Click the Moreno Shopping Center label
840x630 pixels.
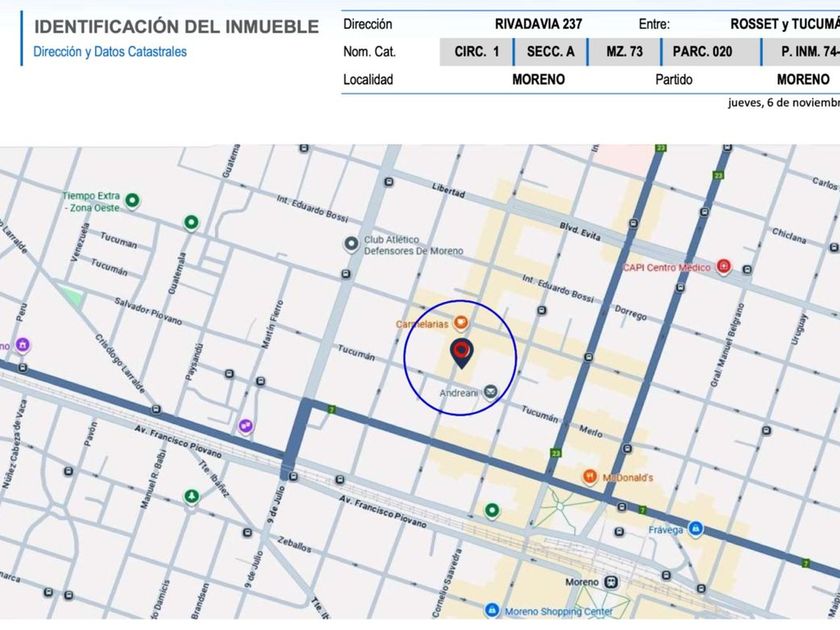click(x=558, y=611)
